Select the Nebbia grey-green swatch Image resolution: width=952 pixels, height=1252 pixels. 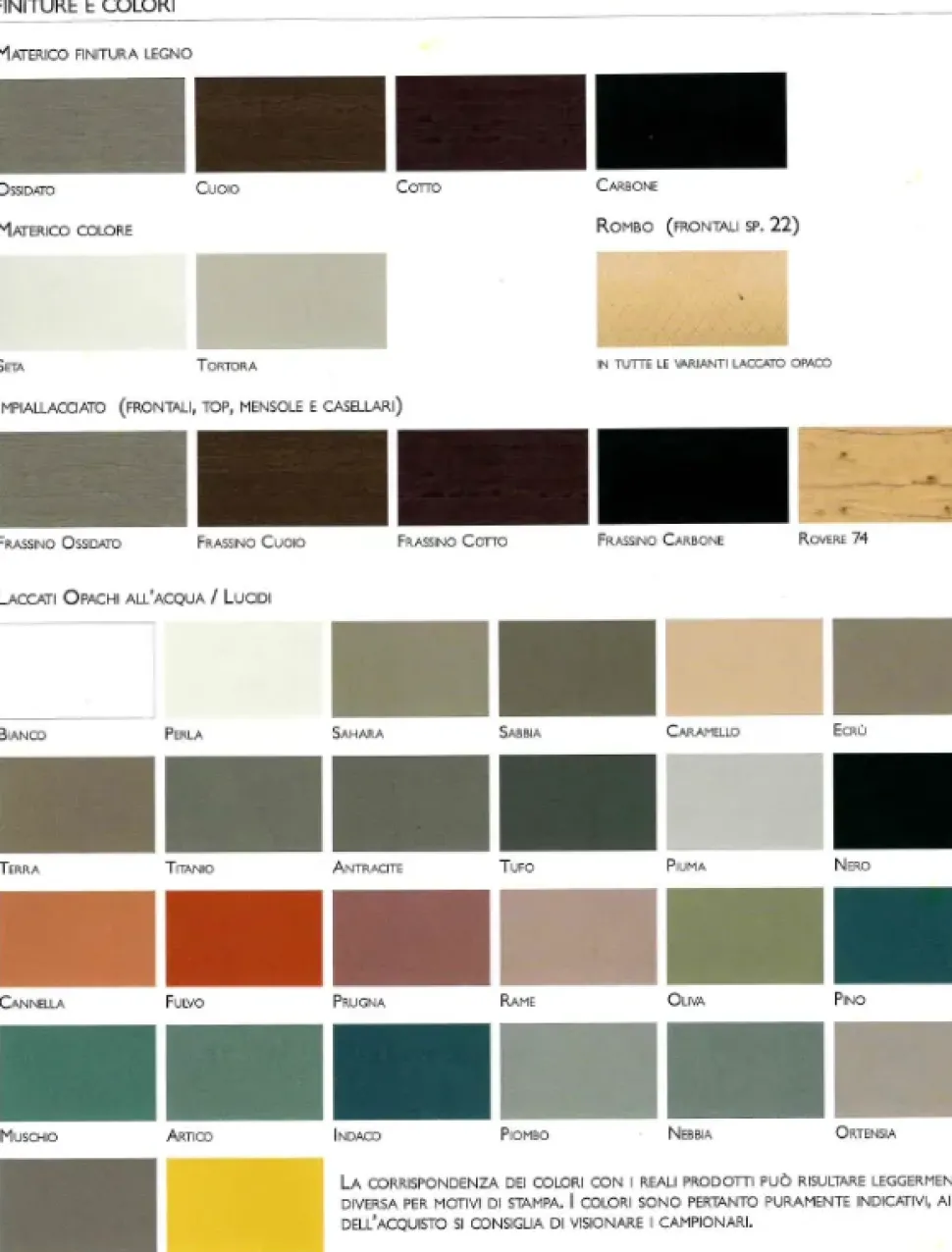[x=745, y=1070]
